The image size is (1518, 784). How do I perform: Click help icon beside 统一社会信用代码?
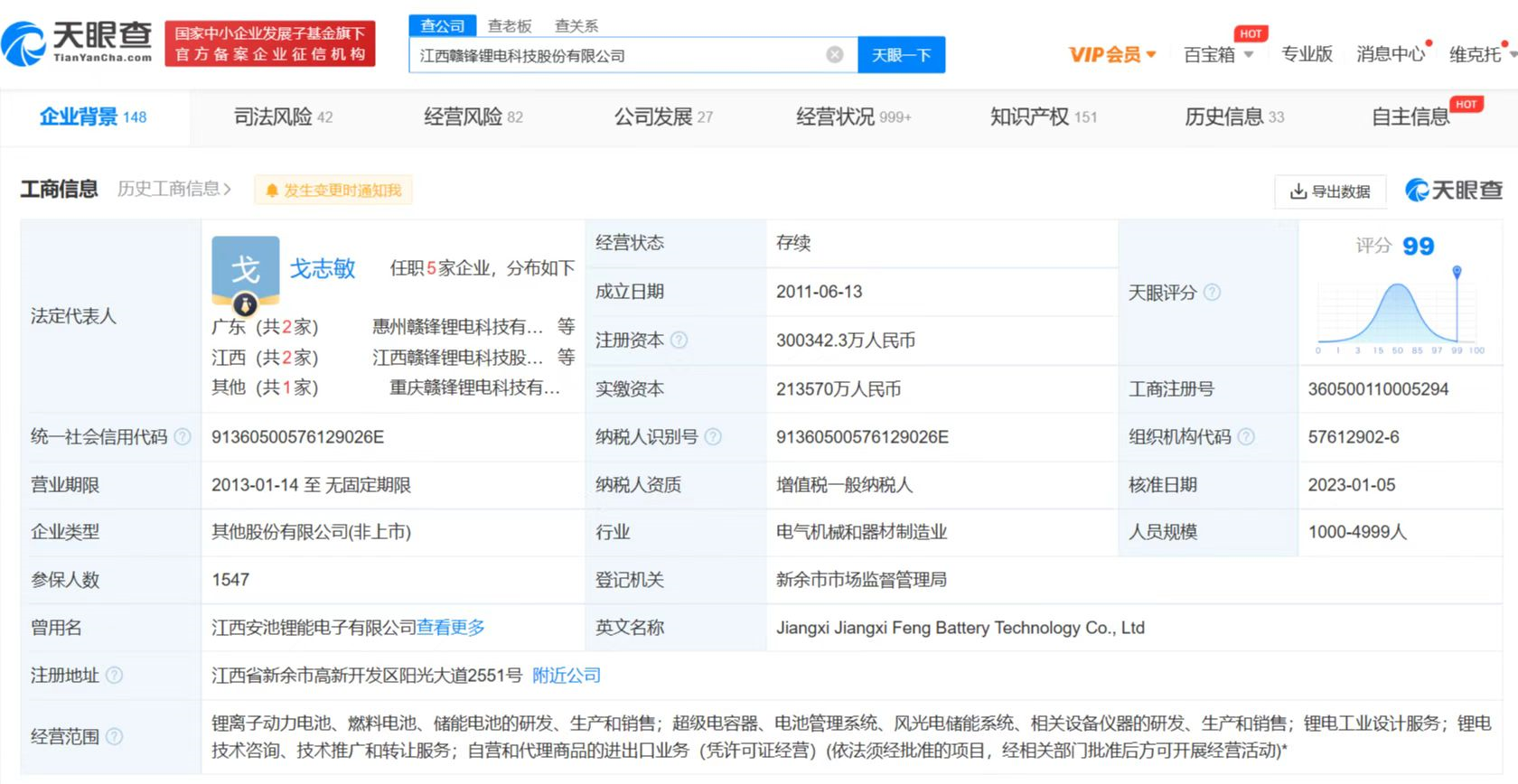click(x=183, y=437)
